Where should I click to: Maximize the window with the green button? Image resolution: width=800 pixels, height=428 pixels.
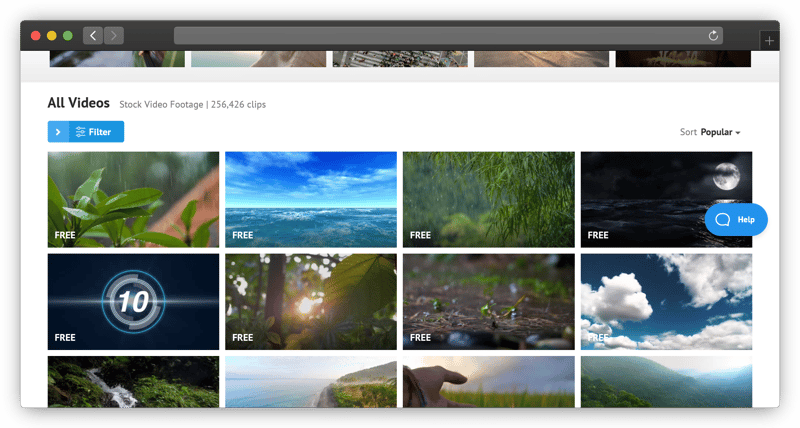tap(67, 35)
